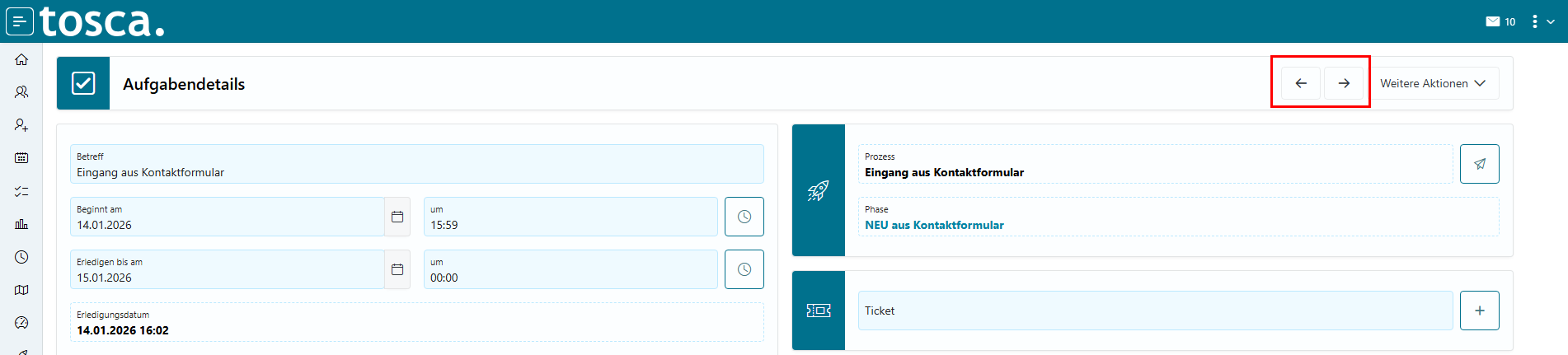Viewport: 1568px width, 355px height.
Task: Open date picker for Erledigen bis am
Action: point(397,269)
